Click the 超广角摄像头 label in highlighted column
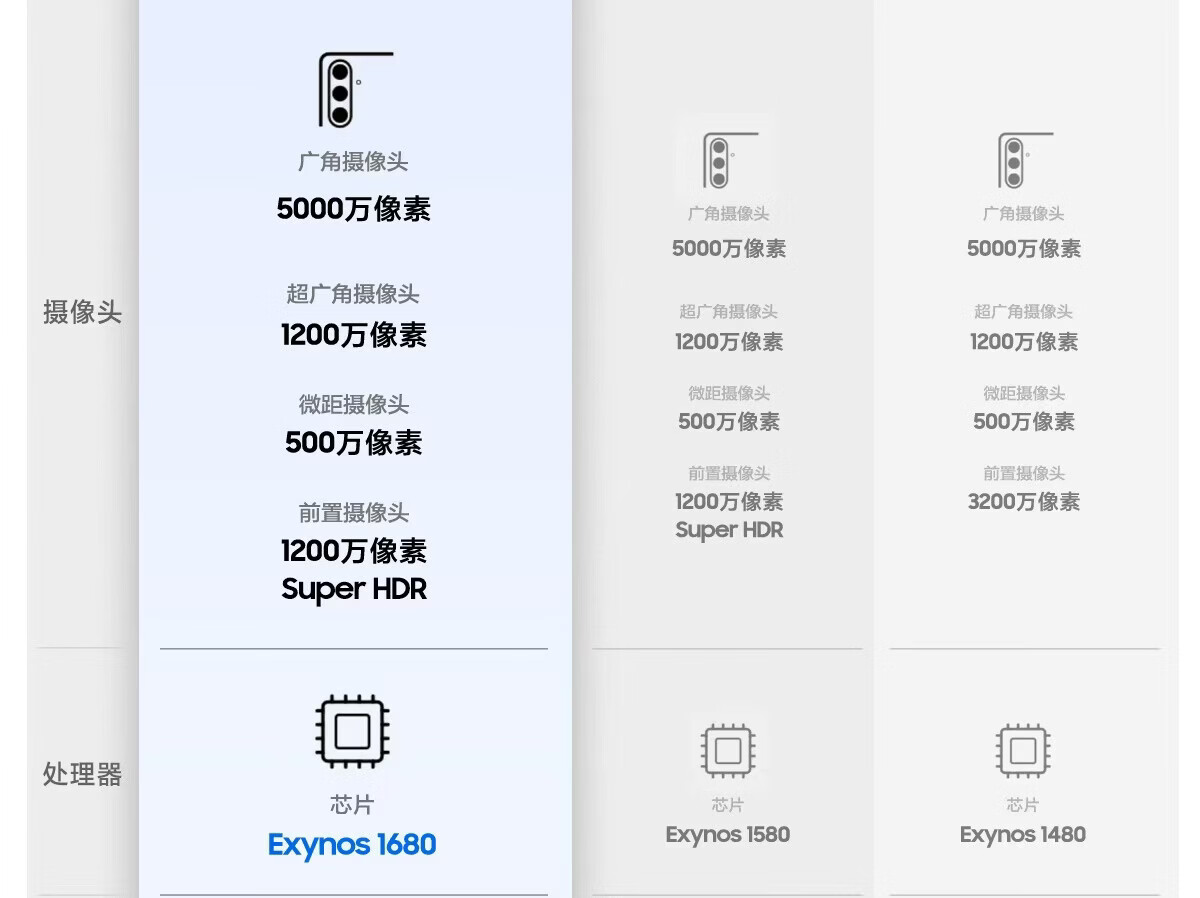Screen dimensions: 1200x898 tap(353, 294)
